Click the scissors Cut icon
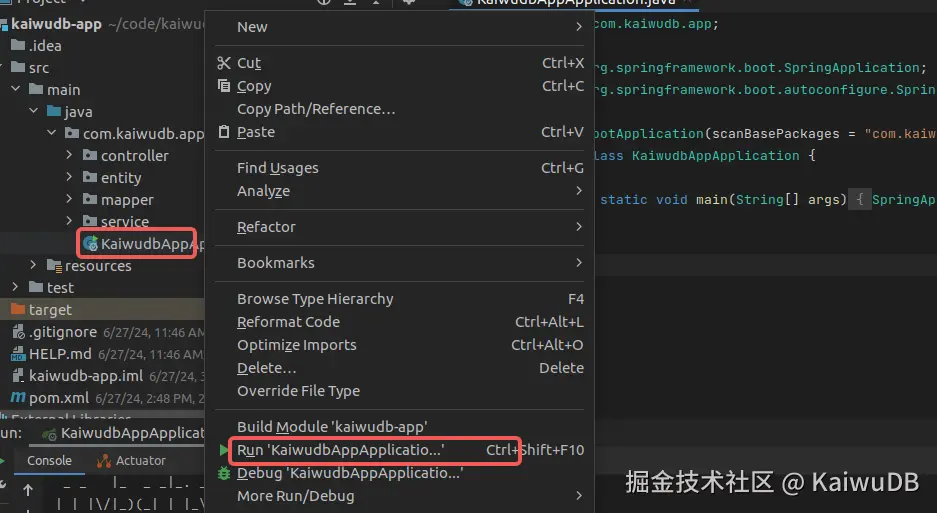Viewport: 937px width, 513px height. [223, 63]
